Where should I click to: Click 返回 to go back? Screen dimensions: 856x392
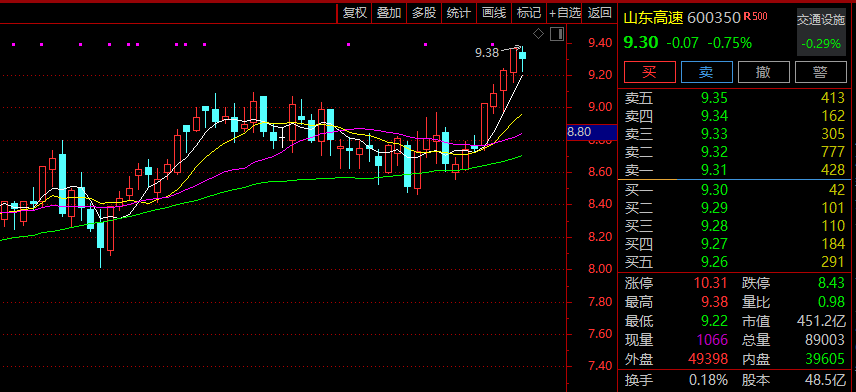(x=599, y=13)
